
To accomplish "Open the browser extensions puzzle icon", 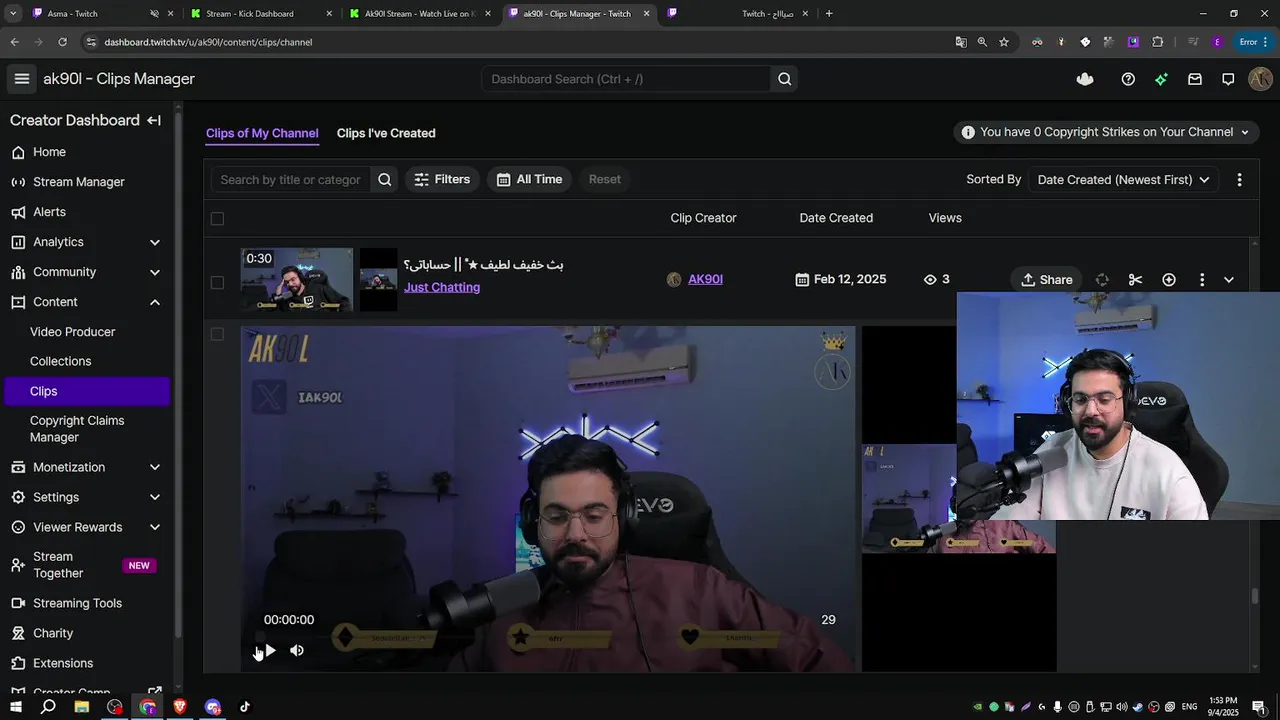I will coord(1158,42).
